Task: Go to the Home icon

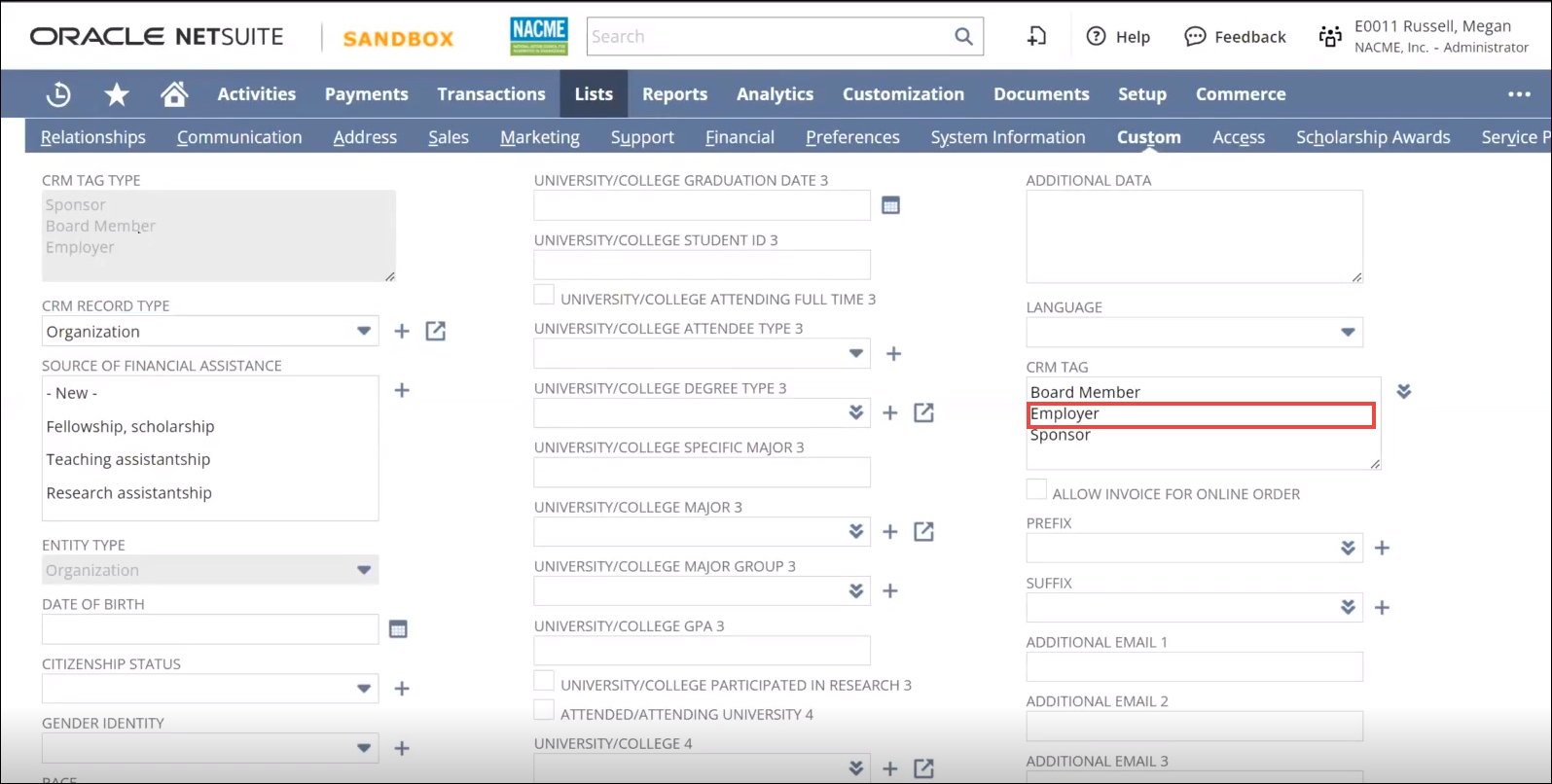Action: (174, 94)
